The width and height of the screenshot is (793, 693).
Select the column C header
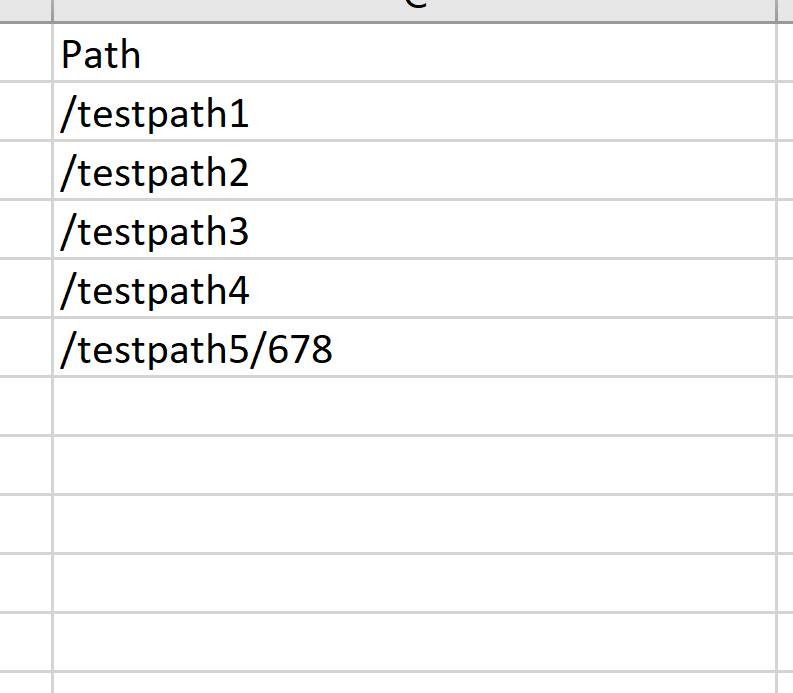(414, 10)
